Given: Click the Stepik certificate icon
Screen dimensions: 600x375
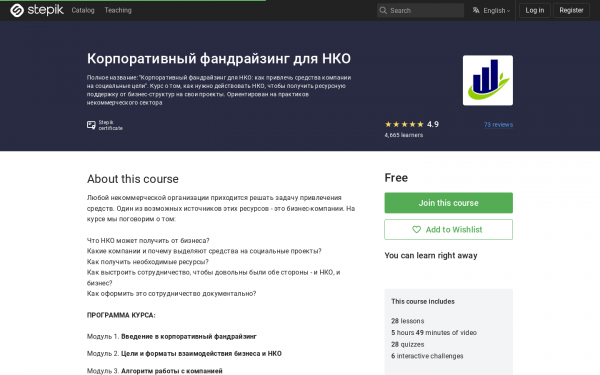Looking at the screenshot, I should 91,125.
